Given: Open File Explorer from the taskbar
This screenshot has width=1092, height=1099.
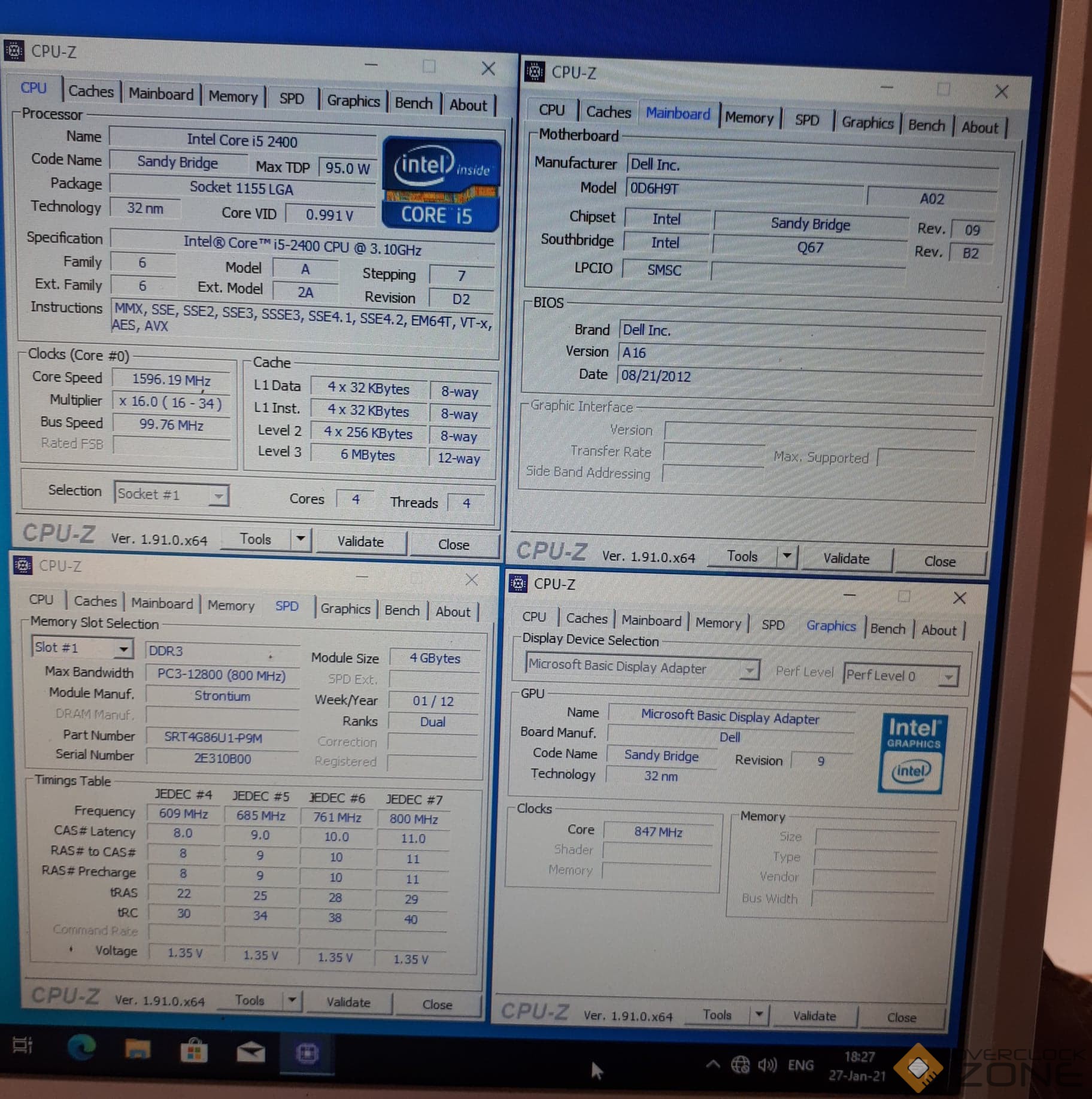Looking at the screenshot, I should coord(138,1049).
